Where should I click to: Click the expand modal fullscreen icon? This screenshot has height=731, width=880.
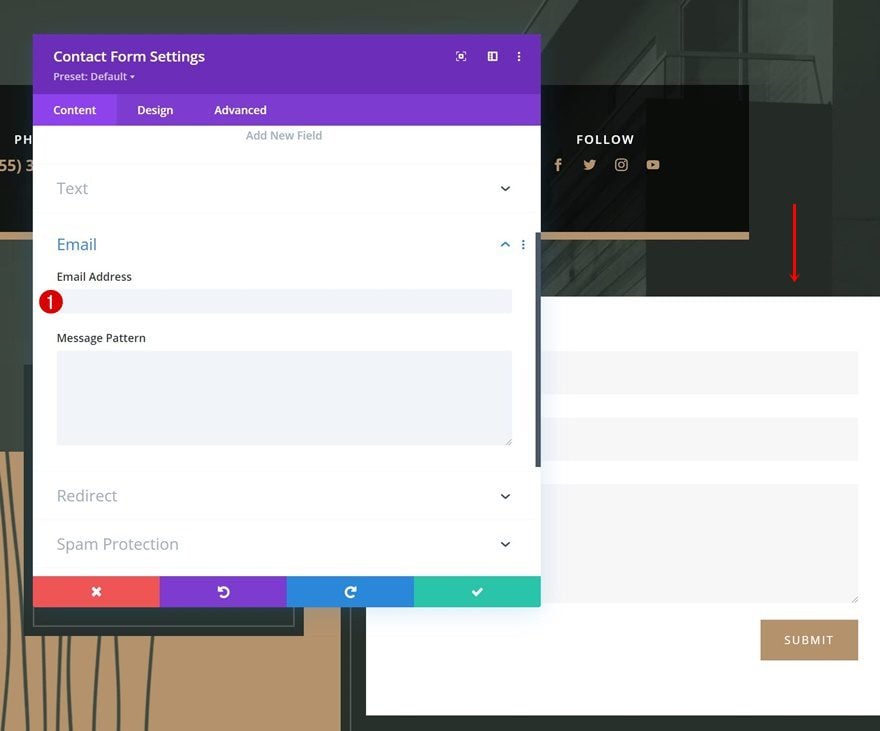(x=461, y=56)
